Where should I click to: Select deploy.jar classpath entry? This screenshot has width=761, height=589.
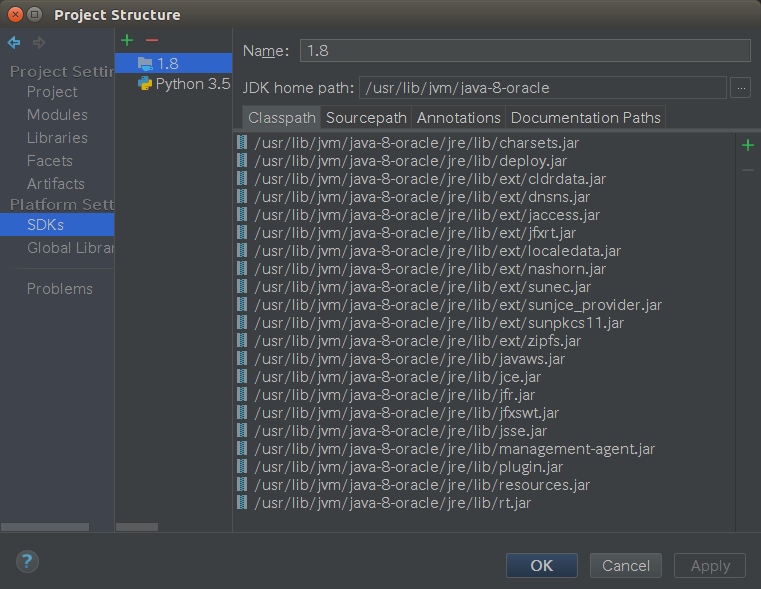411,161
